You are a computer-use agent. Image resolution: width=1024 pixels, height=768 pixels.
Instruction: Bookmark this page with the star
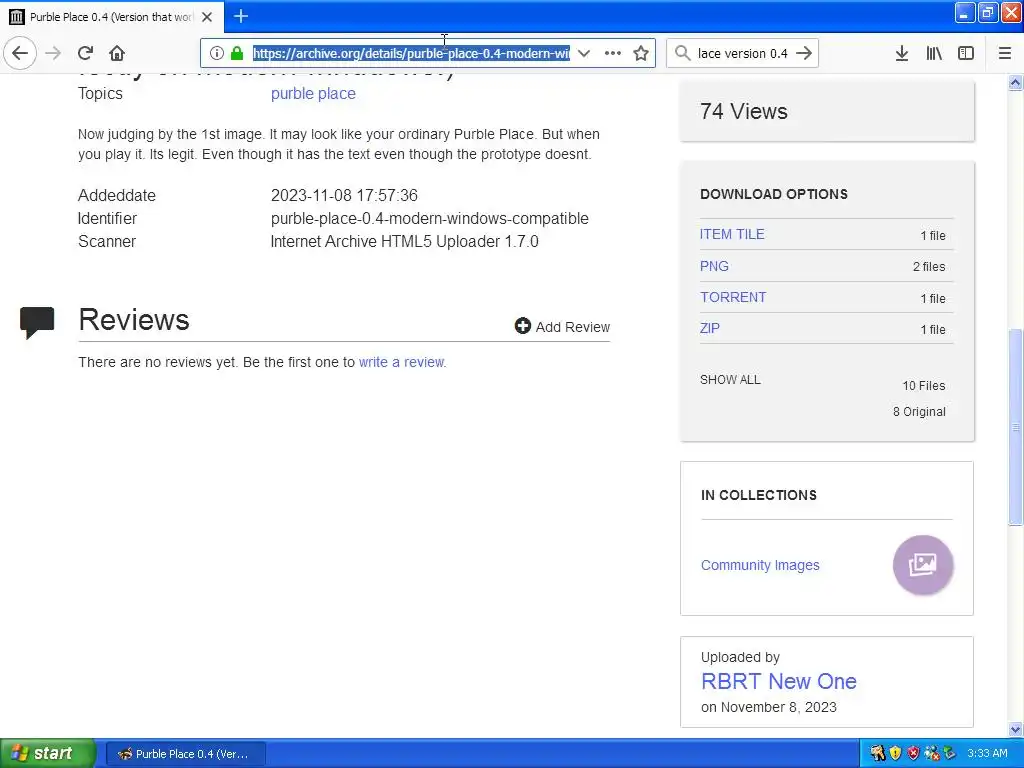[641, 53]
